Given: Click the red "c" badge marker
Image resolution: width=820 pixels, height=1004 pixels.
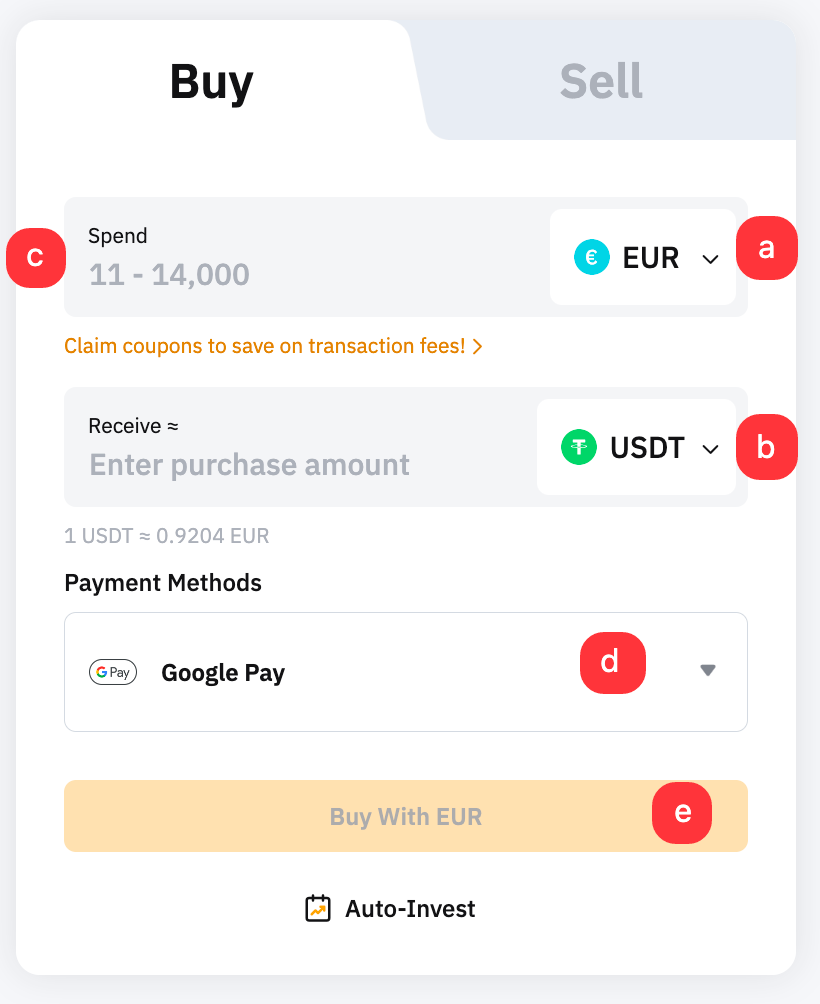Looking at the screenshot, I should click(x=36, y=257).
